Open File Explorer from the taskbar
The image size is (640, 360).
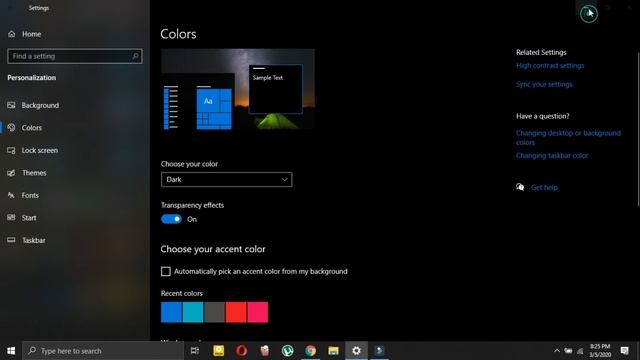point(333,351)
